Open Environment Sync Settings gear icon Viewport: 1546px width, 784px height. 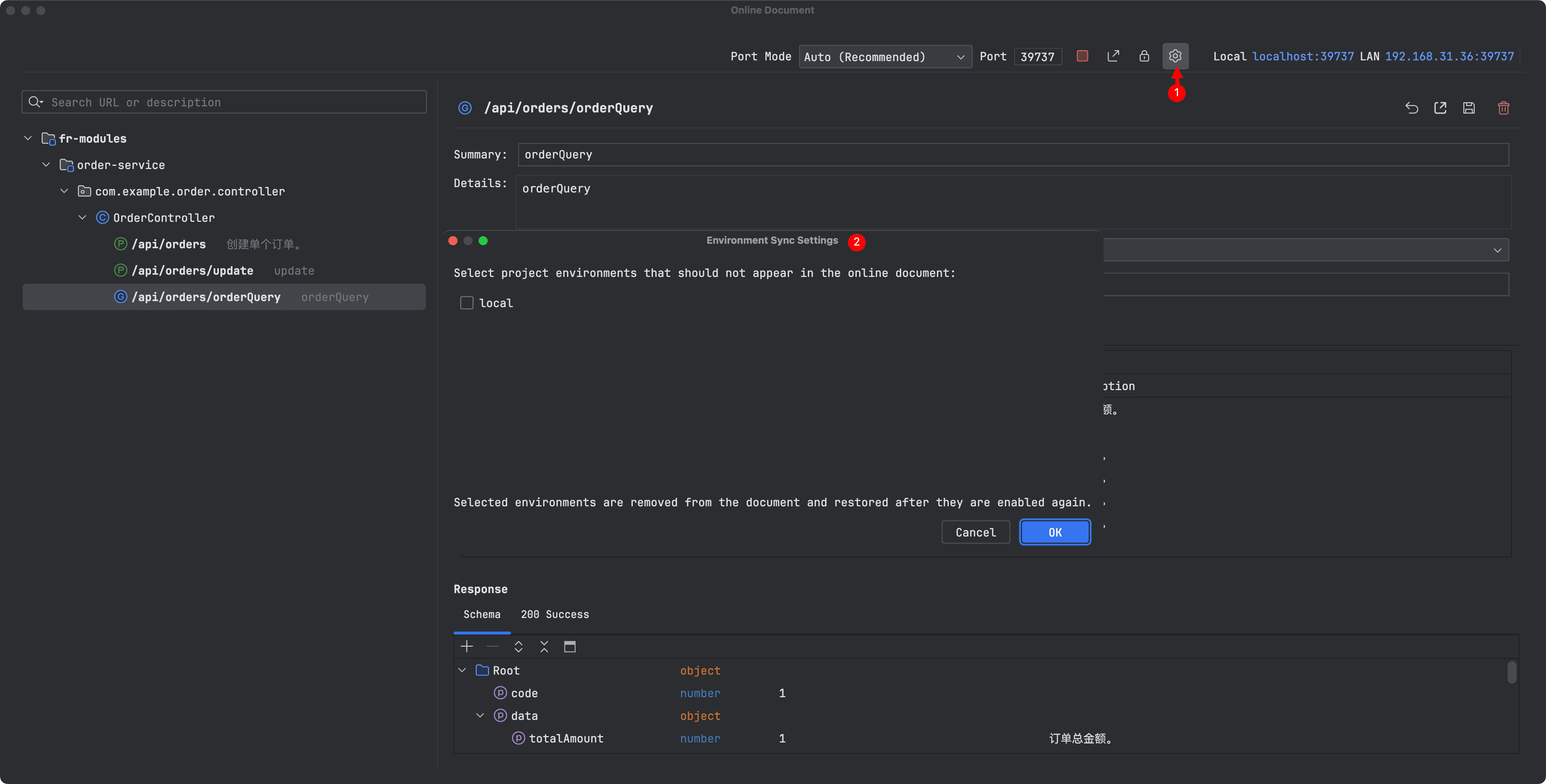[1175, 56]
